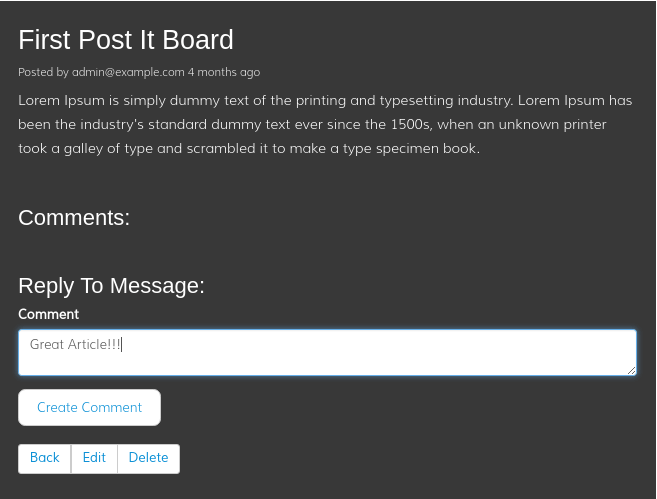Open Edit for this post
This screenshot has height=499, width=657.
point(94,458)
